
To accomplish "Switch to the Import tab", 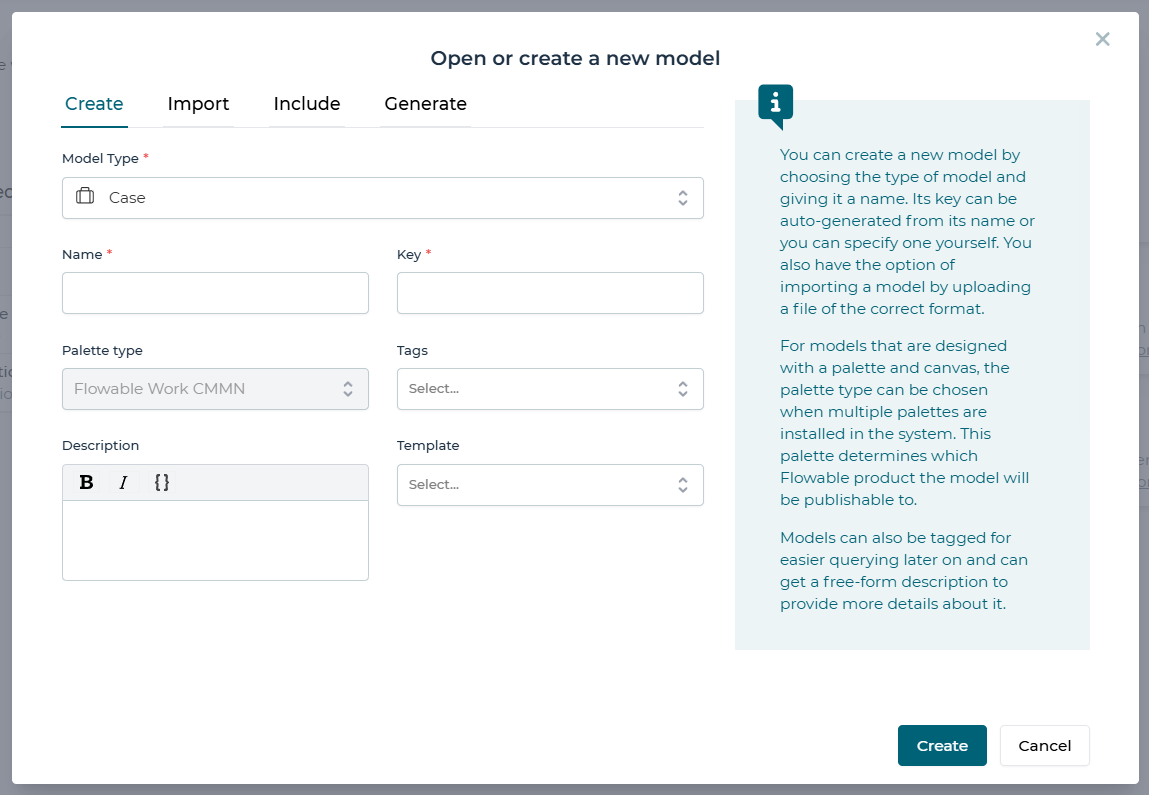I will 198,104.
